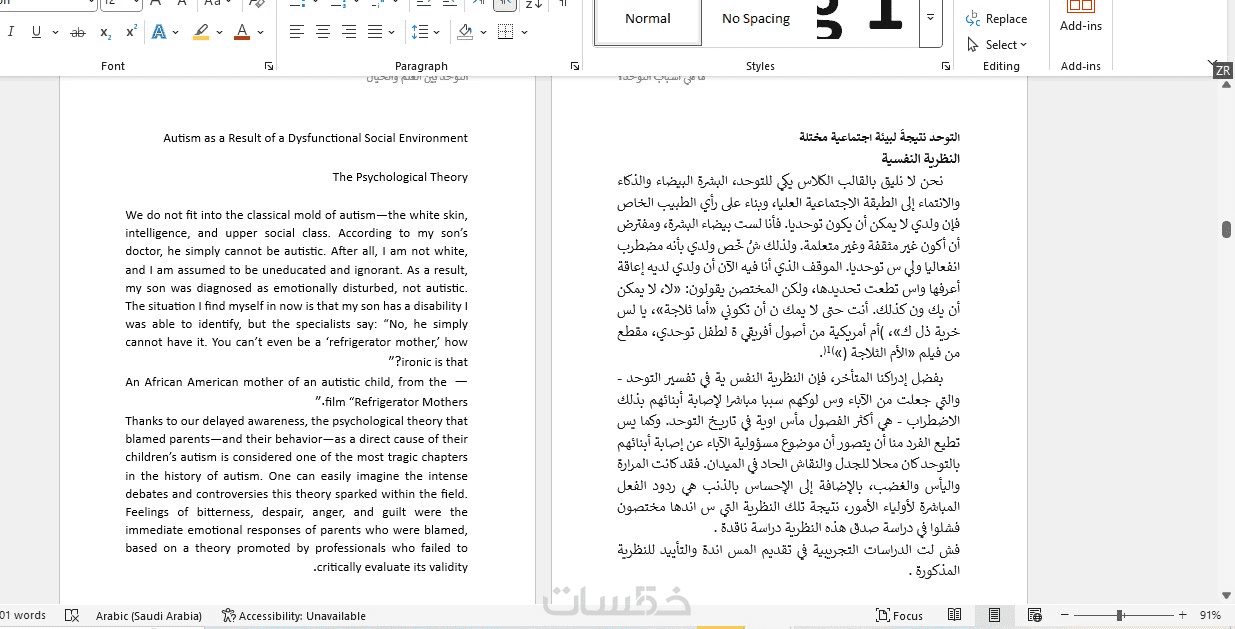The image size is (1235, 629).
Task: Zoom out with minus button
Action: (x=1064, y=616)
